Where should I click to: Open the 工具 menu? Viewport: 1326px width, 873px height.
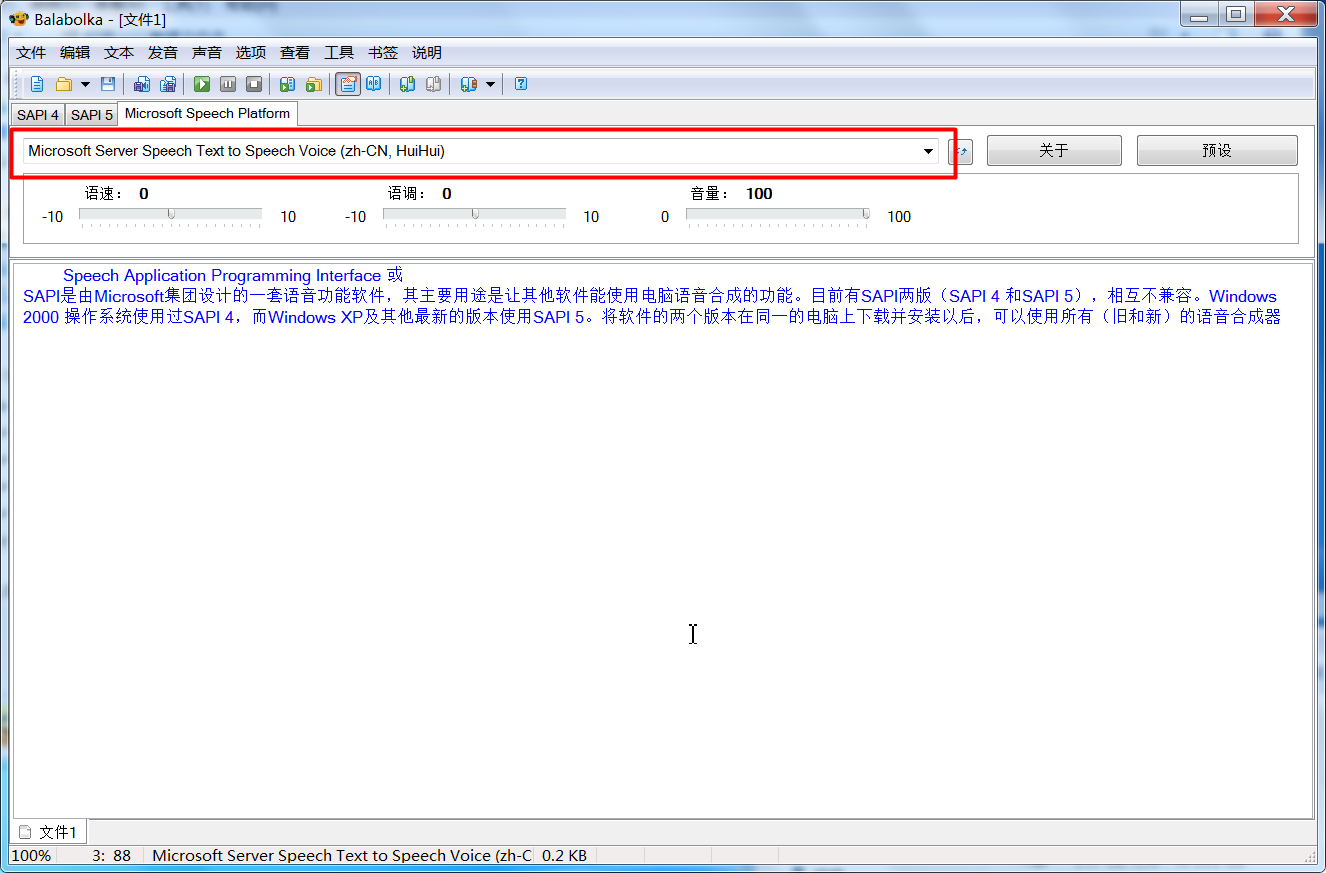(339, 53)
